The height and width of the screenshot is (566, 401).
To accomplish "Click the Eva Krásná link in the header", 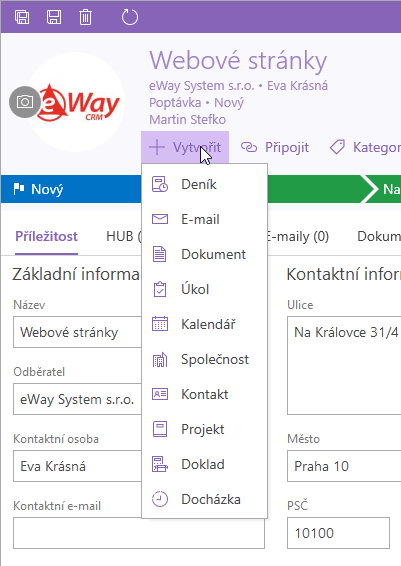I will 297,86.
